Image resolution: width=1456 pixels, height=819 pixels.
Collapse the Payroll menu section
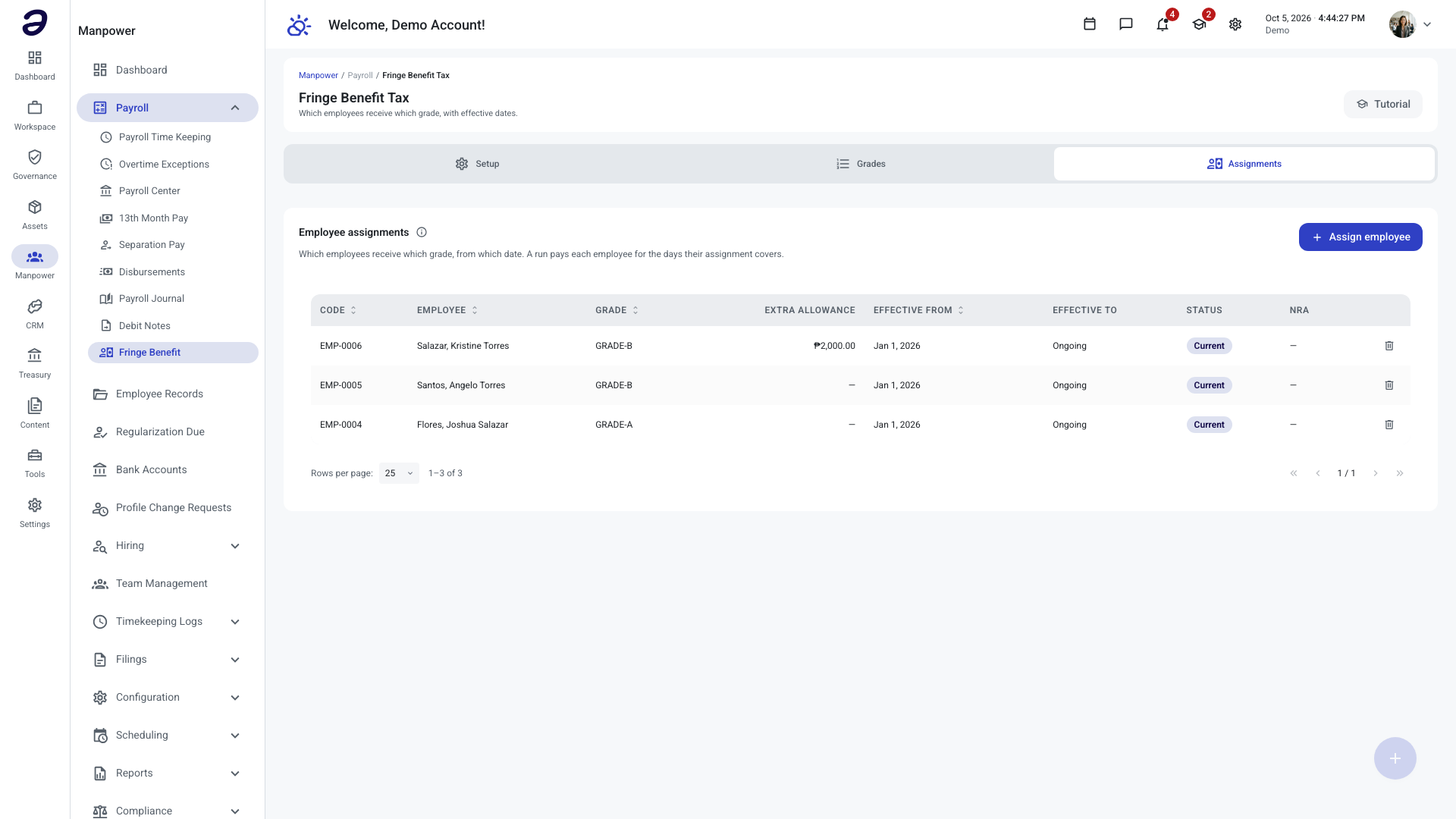click(235, 108)
